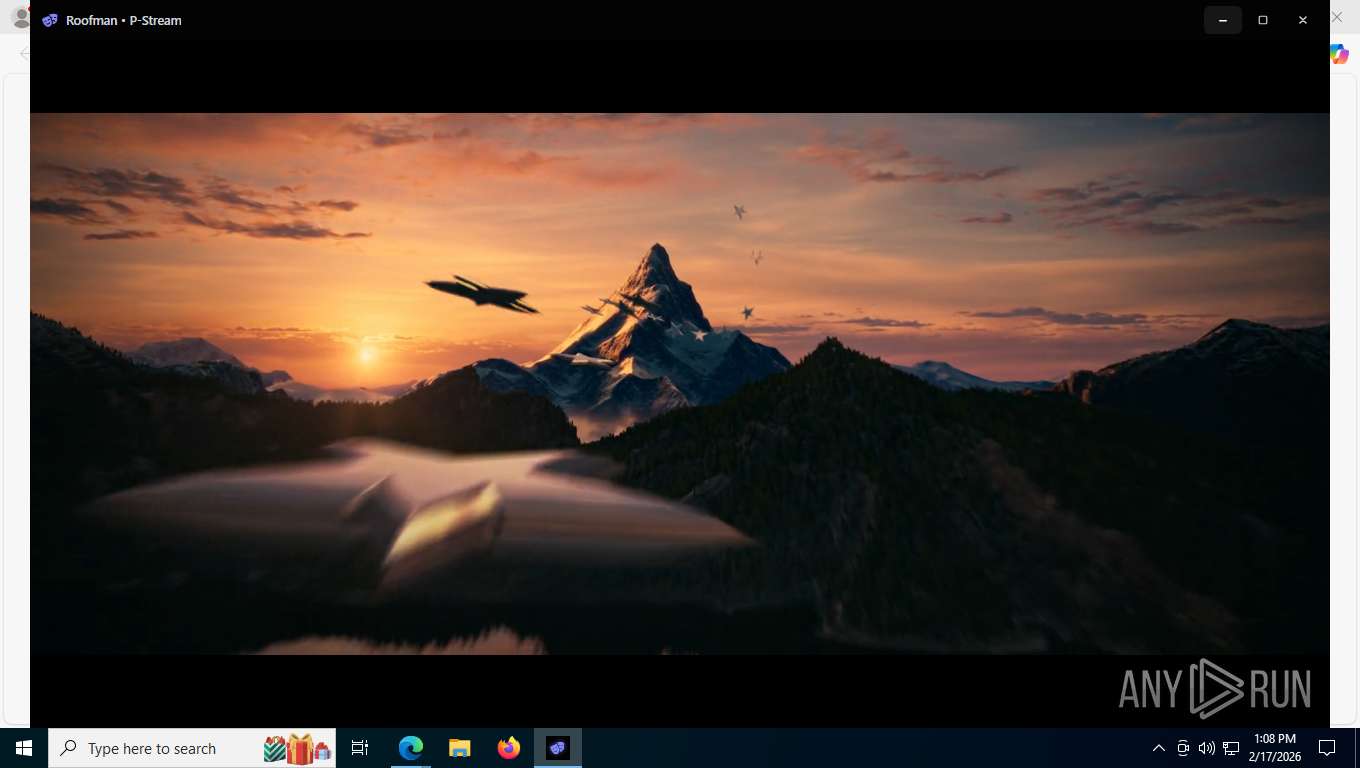Viewport: 1360px width, 768px height.
Task: Minimize the P-Stream window
Action: pos(1222,20)
